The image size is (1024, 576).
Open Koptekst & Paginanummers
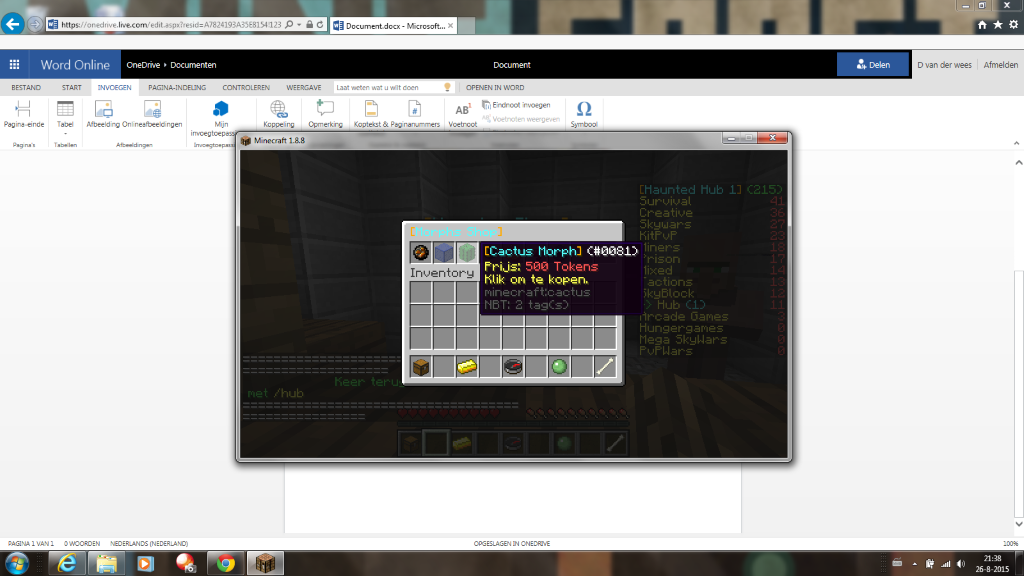396,114
